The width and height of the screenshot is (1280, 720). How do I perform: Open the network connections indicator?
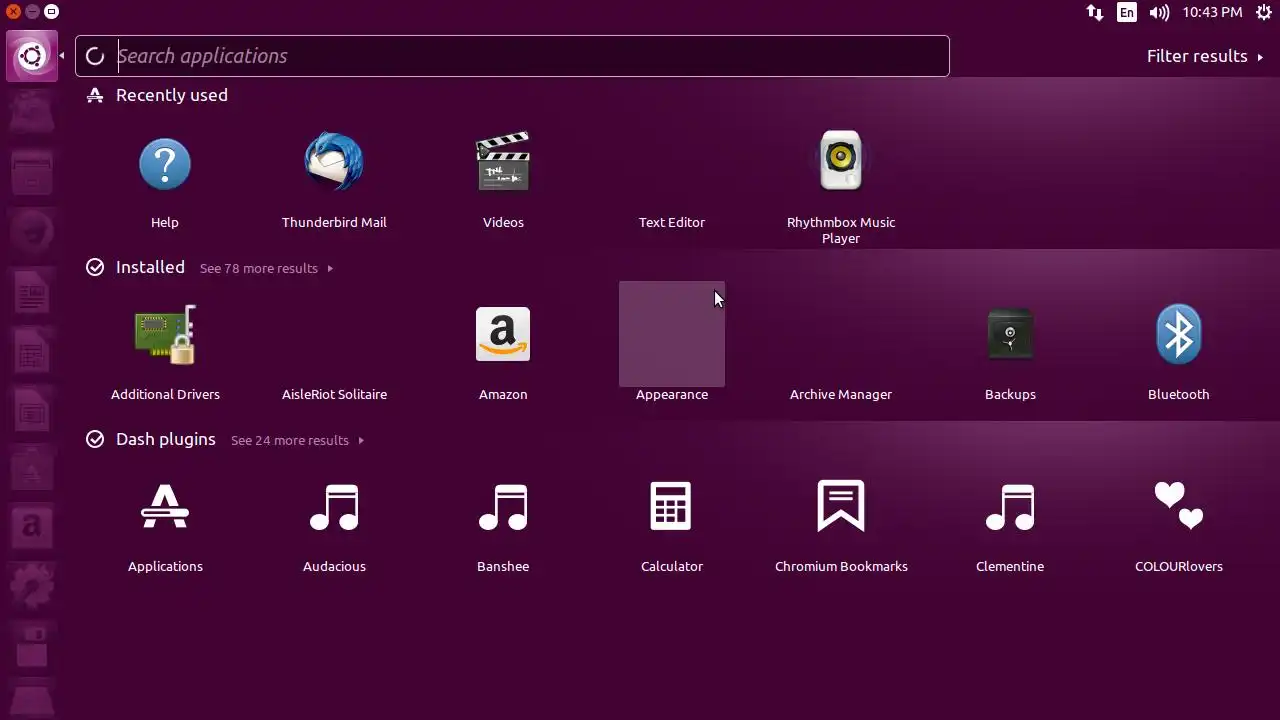point(1095,13)
